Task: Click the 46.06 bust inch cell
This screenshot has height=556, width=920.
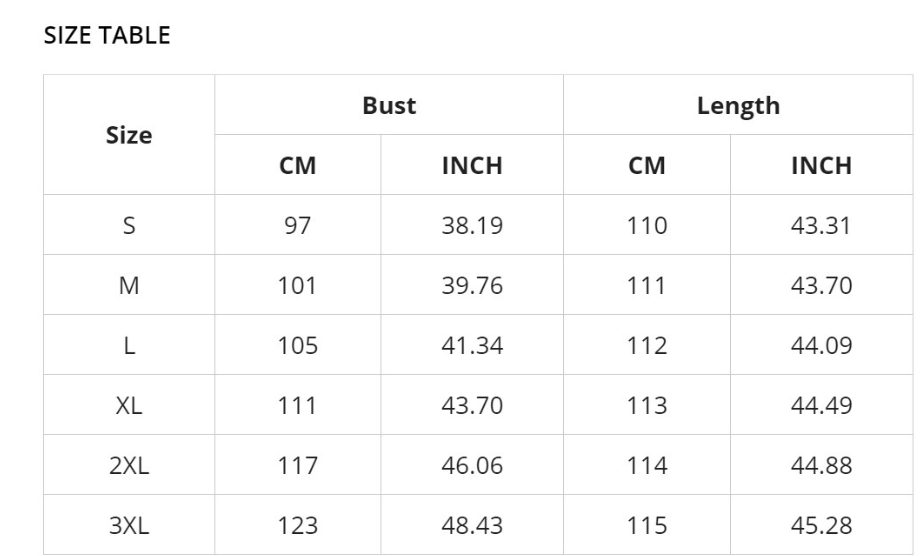Action: click(472, 466)
